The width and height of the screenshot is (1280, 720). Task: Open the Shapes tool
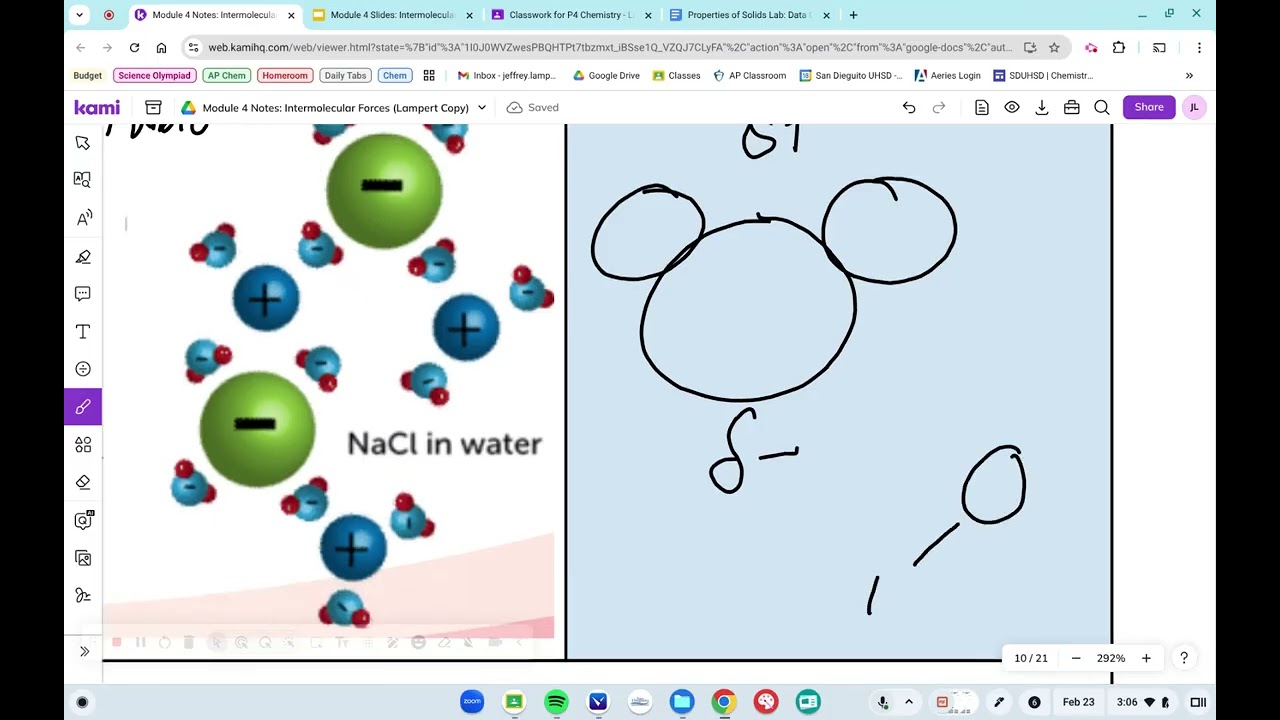[83, 444]
